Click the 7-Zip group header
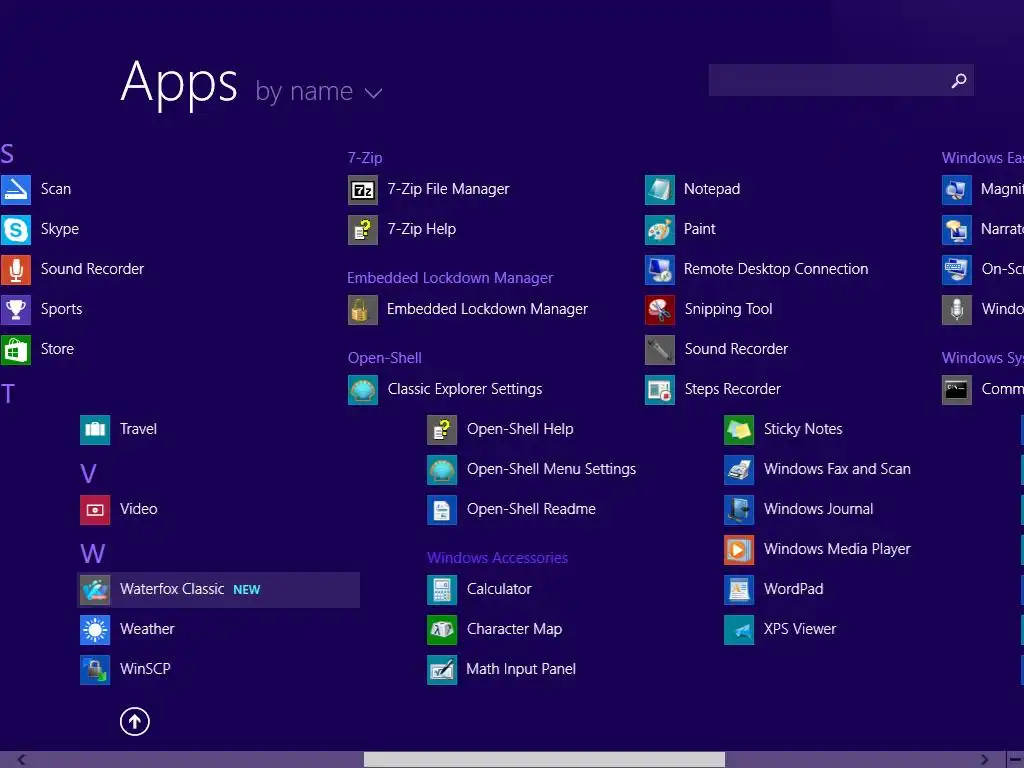 pyautogui.click(x=365, y=158)
